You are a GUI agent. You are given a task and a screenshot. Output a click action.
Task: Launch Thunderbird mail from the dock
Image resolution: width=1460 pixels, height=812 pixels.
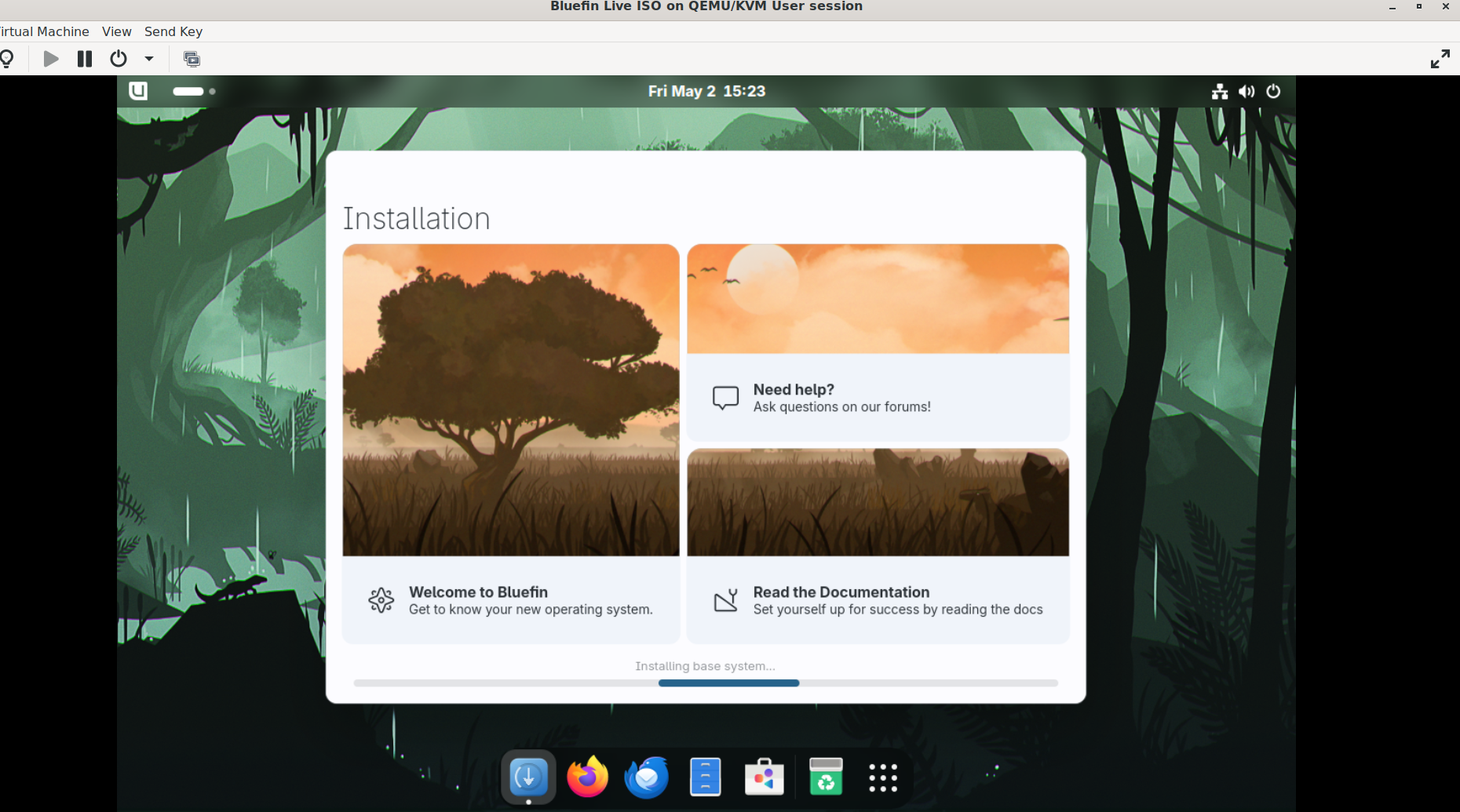pos(646,777)
